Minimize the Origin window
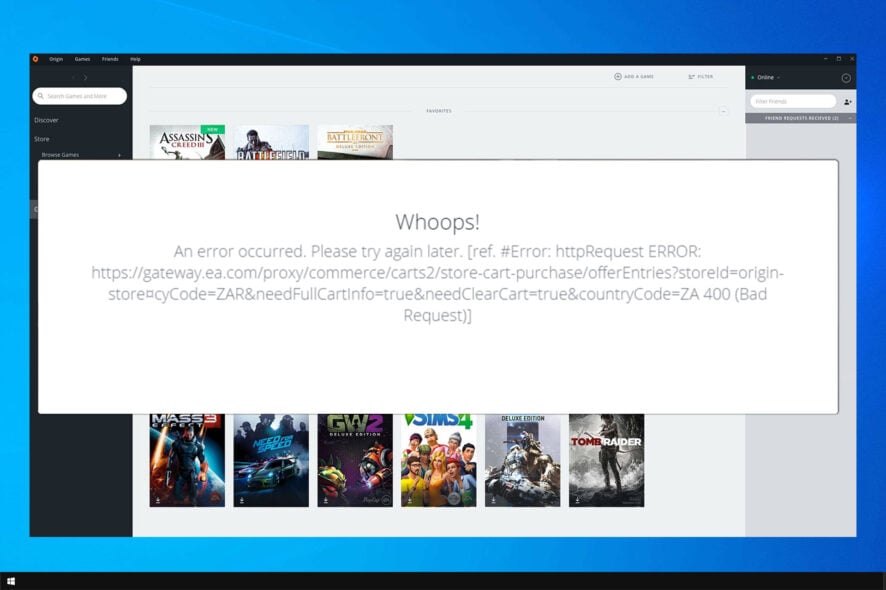The width and height of the screenshot is (886, 590). (826, 59)
